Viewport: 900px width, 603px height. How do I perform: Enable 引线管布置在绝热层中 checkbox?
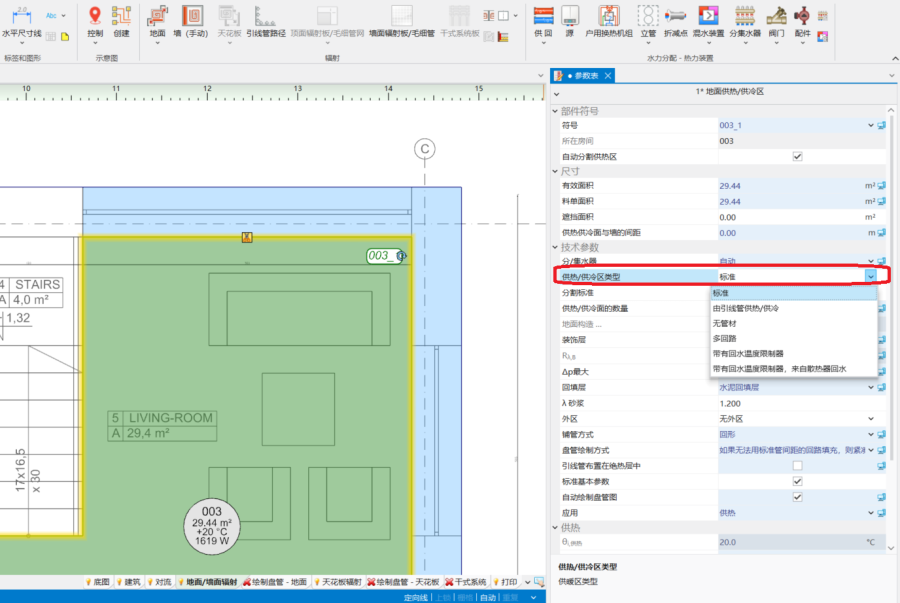(797, 465)
